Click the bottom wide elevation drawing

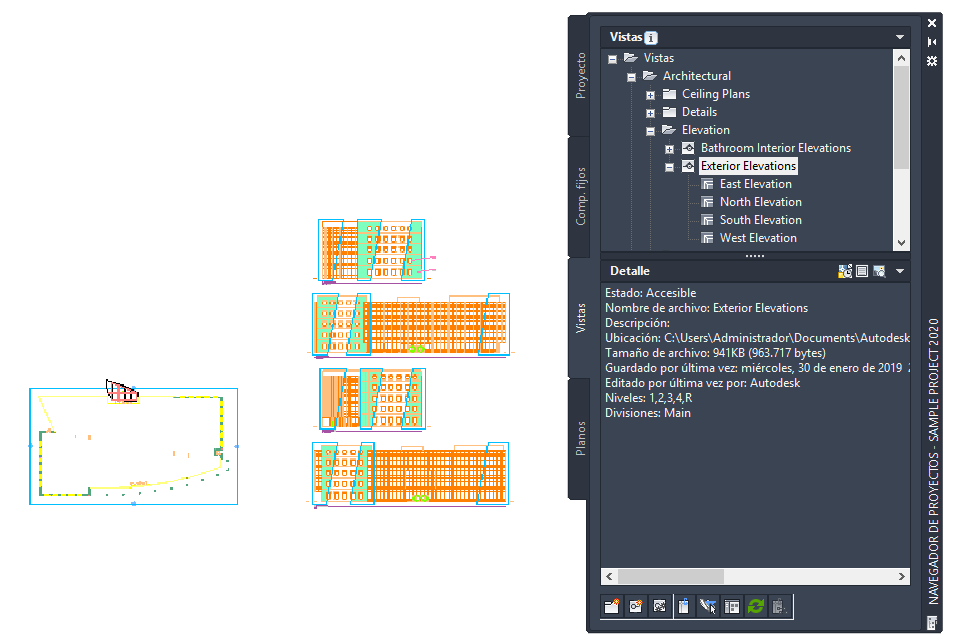pyautogui.click(x=411, y=475)
